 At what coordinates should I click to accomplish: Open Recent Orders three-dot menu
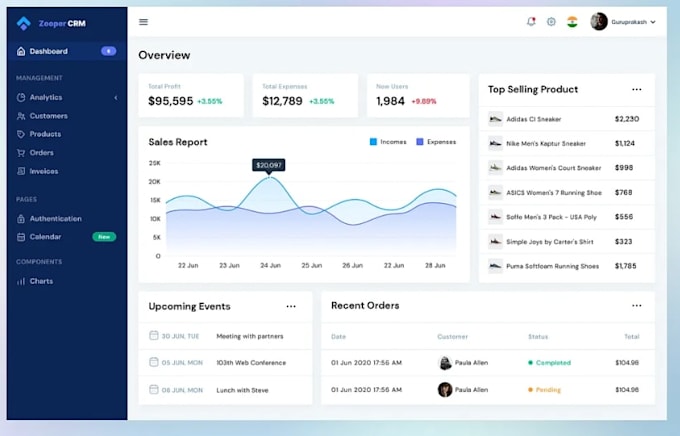637,305
